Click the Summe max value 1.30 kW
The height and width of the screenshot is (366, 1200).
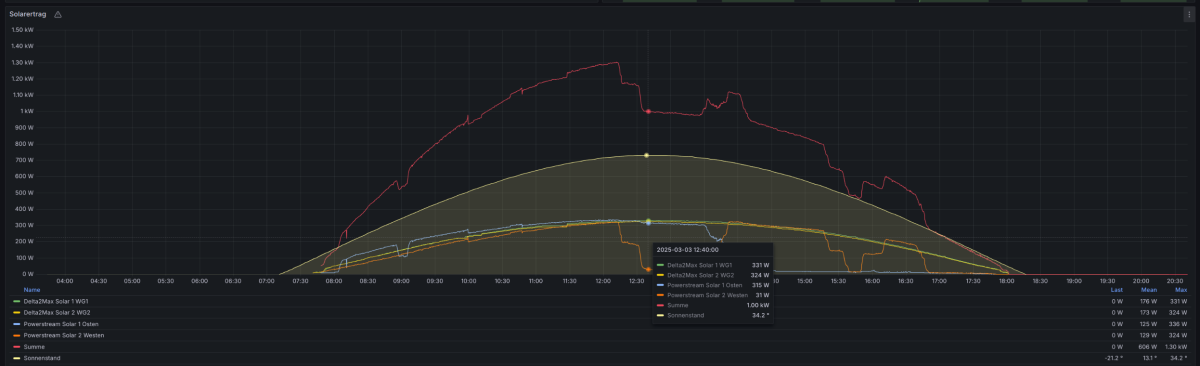[1177, 347]
